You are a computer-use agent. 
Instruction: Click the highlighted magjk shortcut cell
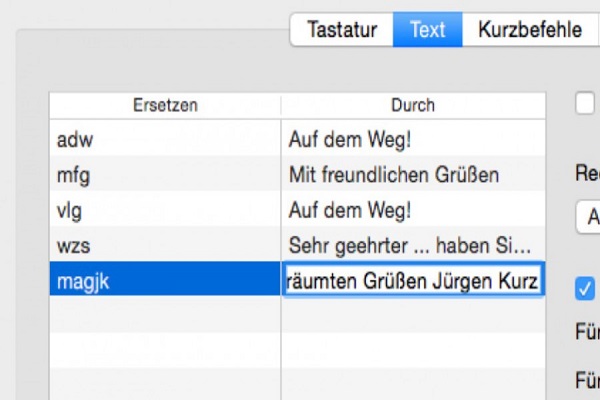pos(165,281)
